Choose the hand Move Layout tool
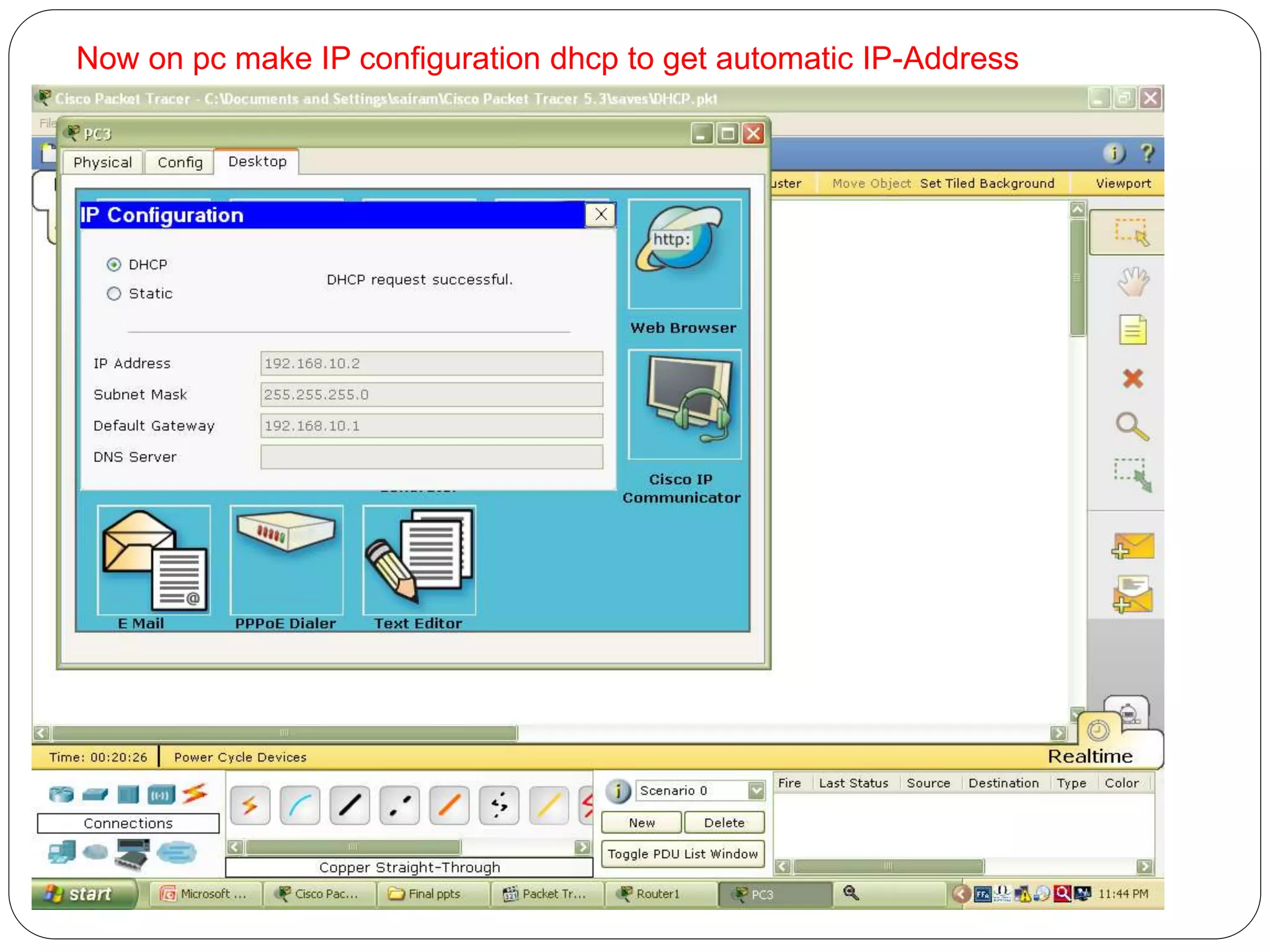Viewport: 1270px width, 952px height. point(1132,281)
